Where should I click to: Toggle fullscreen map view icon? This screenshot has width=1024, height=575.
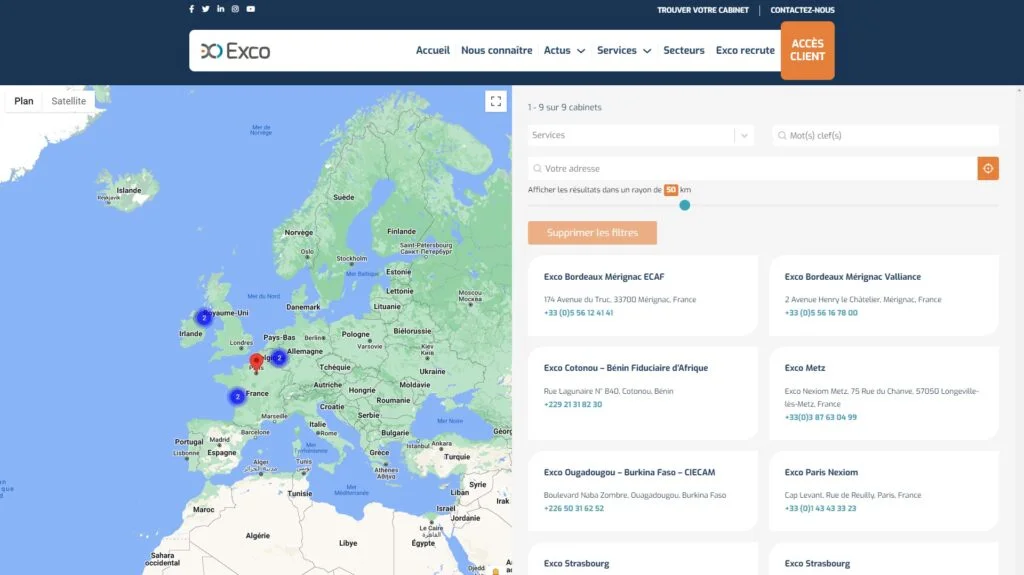coord(496,101)
